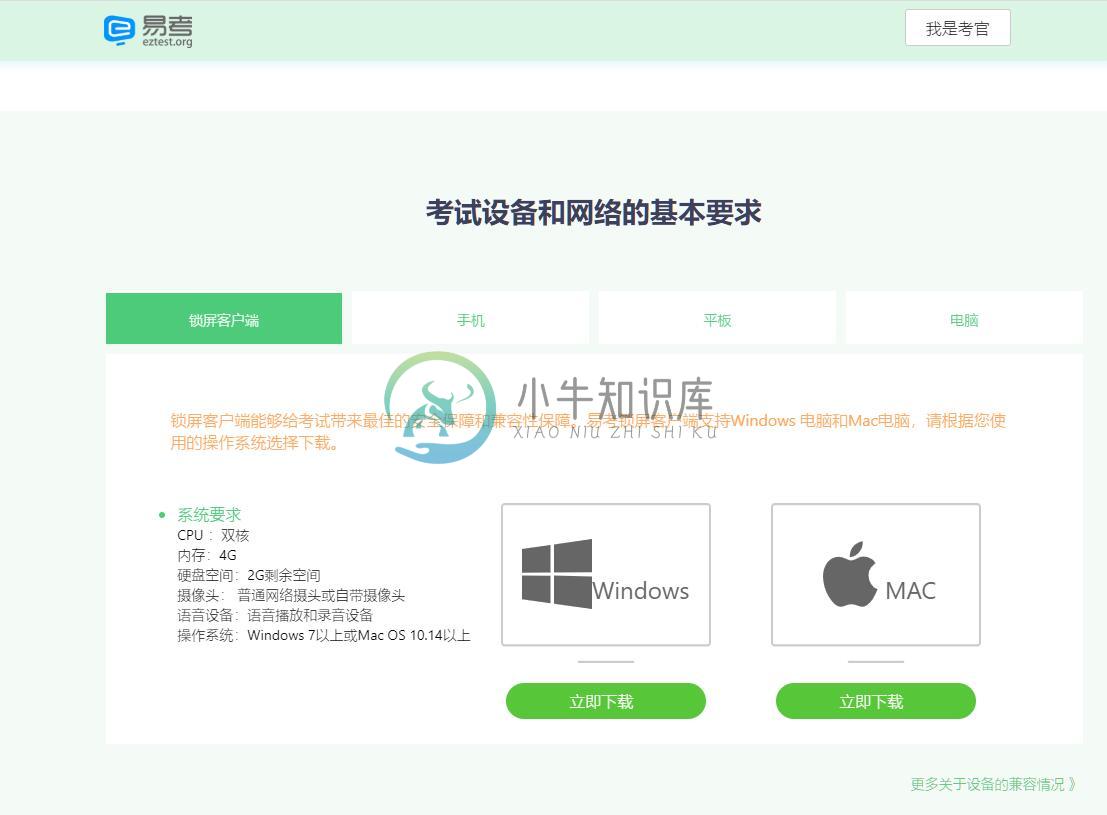Click the text '内存: 4G'
This screenshot has width=1107, height=815.
(x=207, y=555)
